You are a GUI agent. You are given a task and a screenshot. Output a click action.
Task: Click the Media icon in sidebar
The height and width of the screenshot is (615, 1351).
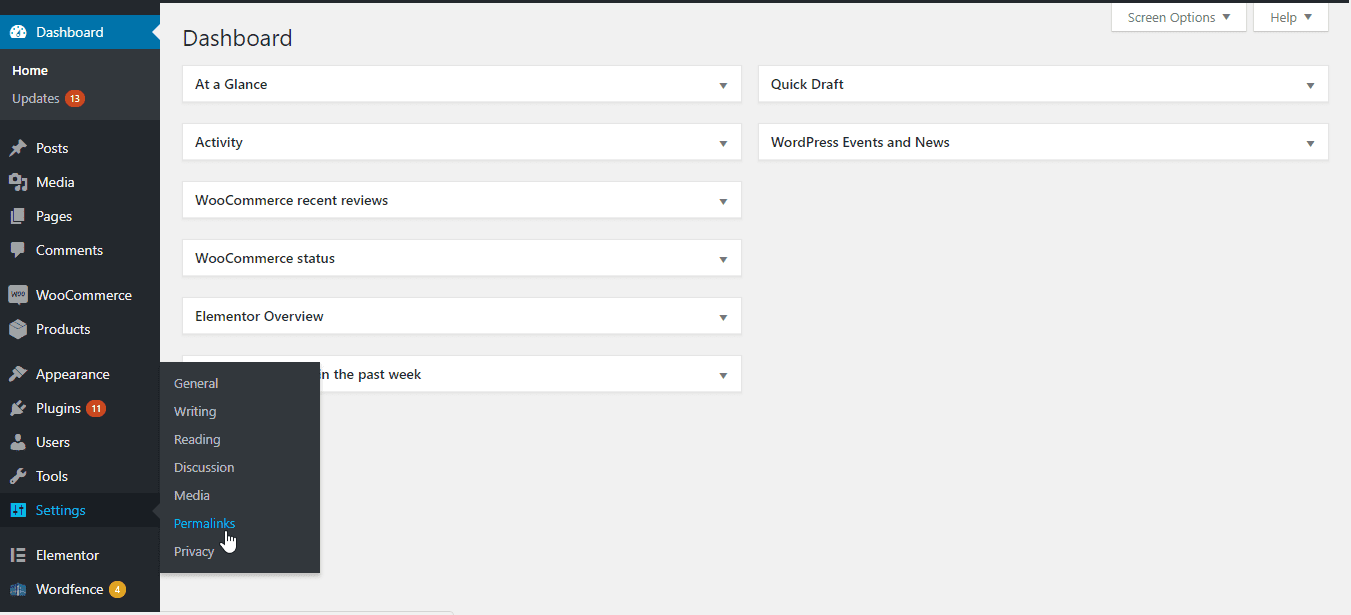pyautogui.click(x=18, y=182)
